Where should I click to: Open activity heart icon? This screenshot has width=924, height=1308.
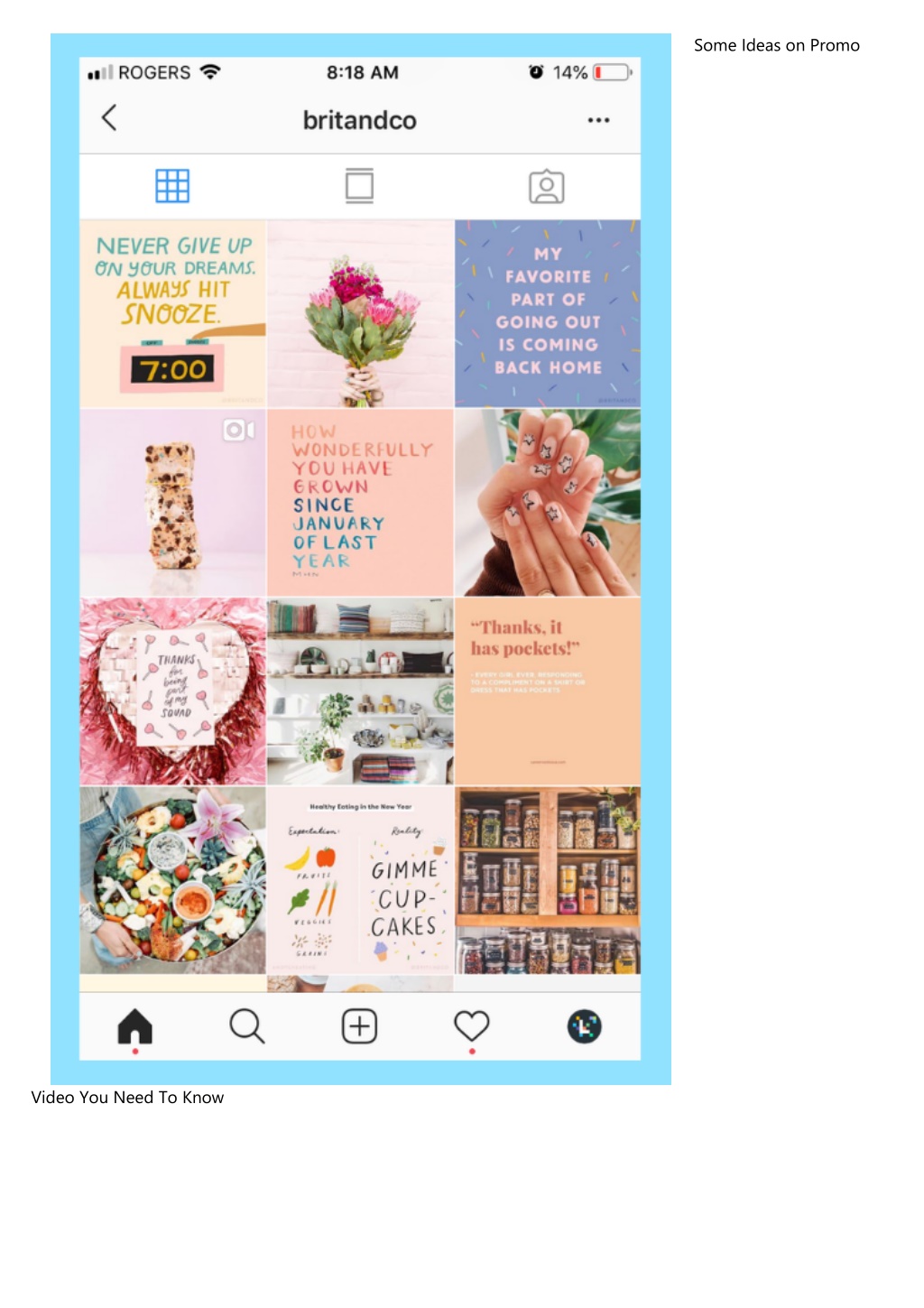click(471, 1025)
